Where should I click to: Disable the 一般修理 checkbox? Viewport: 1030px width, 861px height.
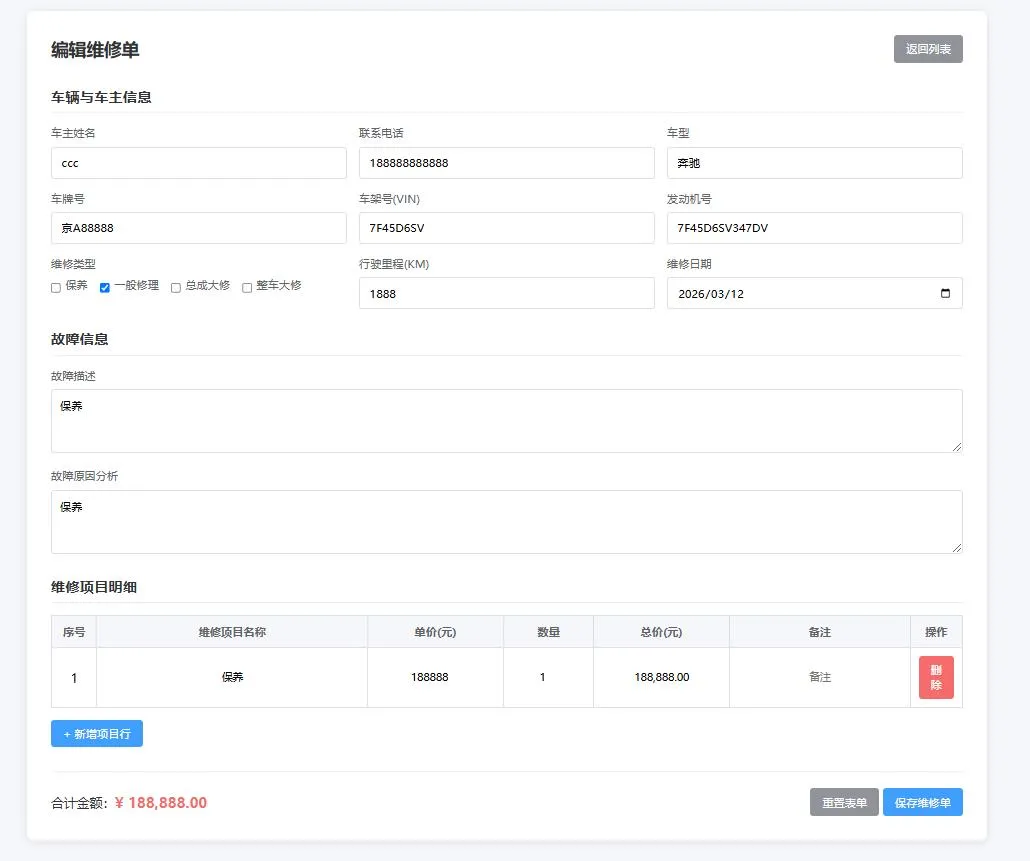(x=104, y=287)
